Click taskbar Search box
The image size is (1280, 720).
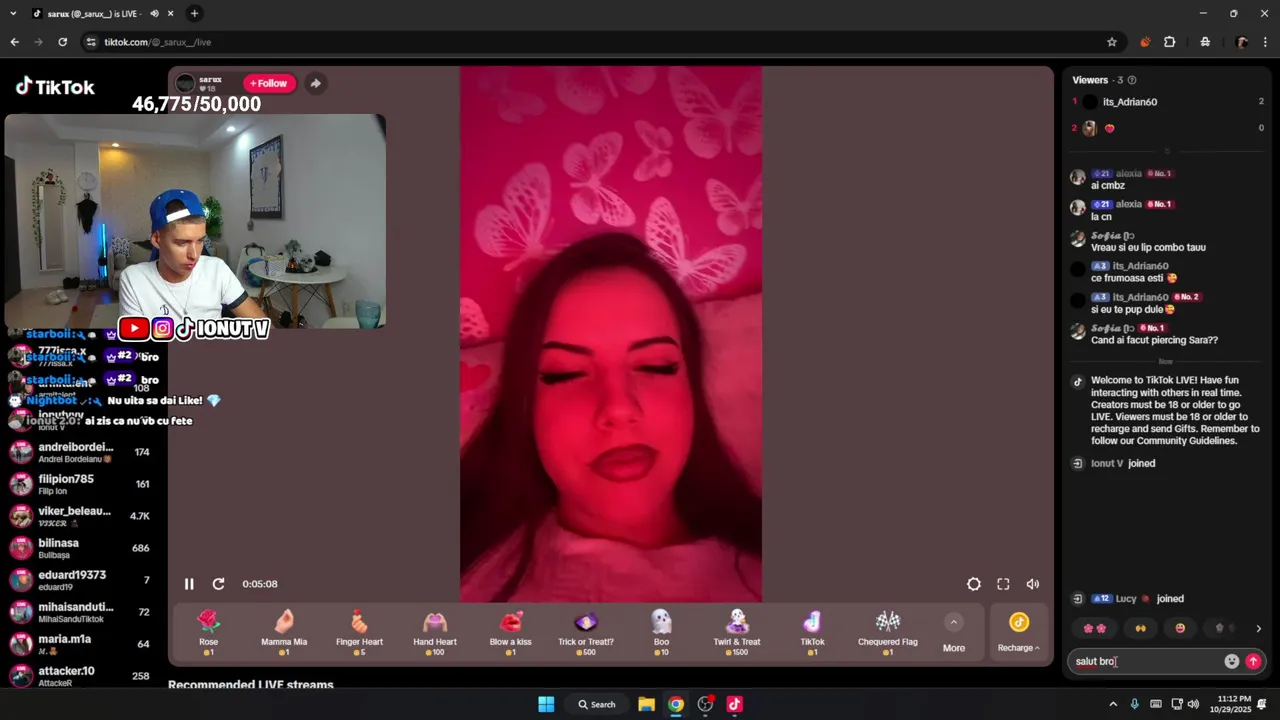point(597,704)
